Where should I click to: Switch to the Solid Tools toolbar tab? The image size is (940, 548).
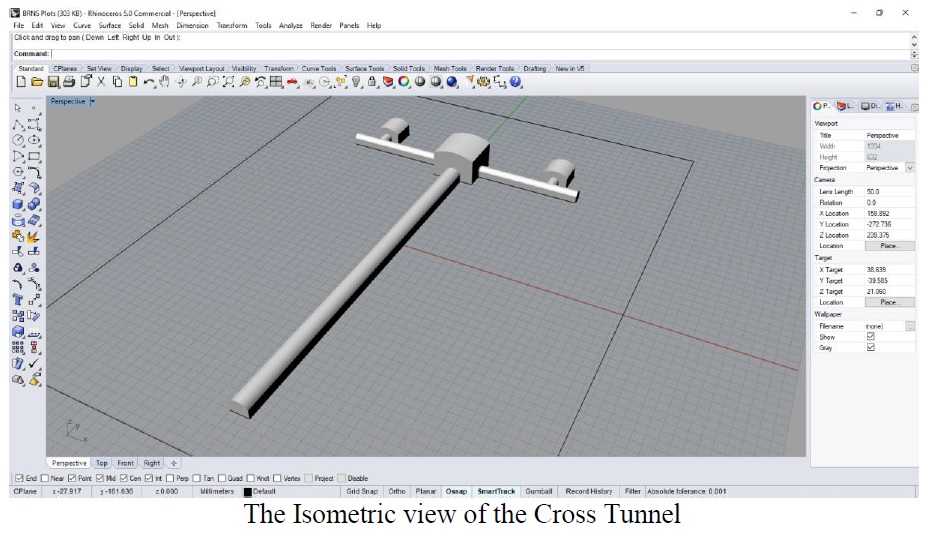tap(409, 68)
